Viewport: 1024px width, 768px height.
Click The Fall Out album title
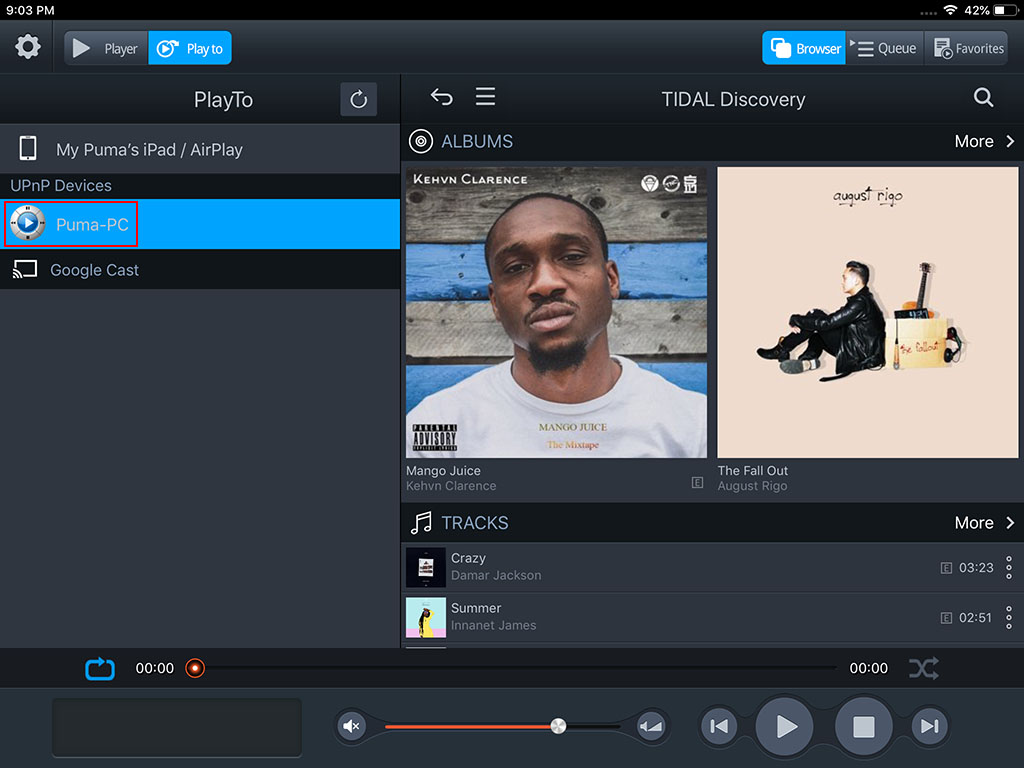(753, 471)
